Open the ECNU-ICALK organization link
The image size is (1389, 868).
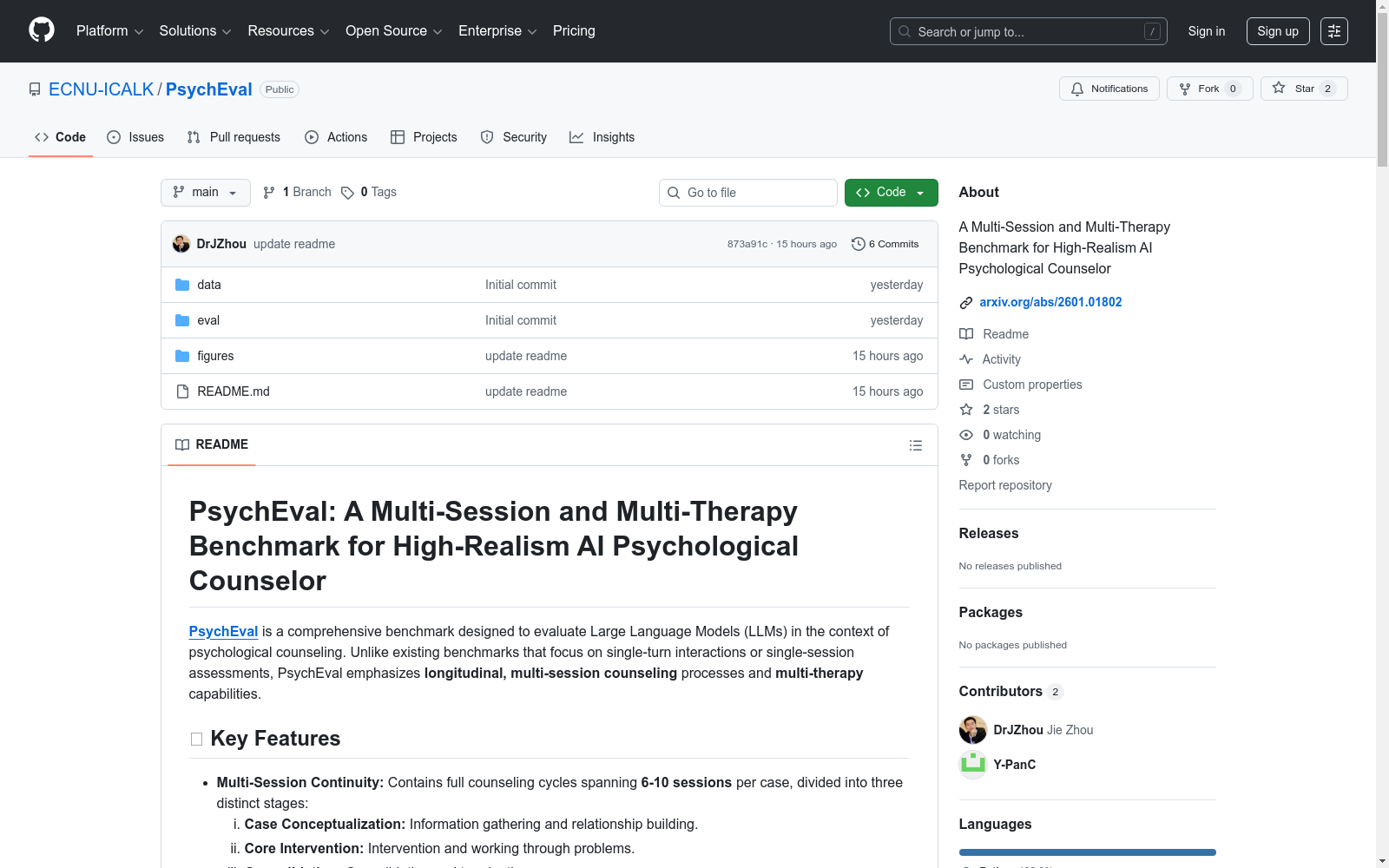click(101, 89)
